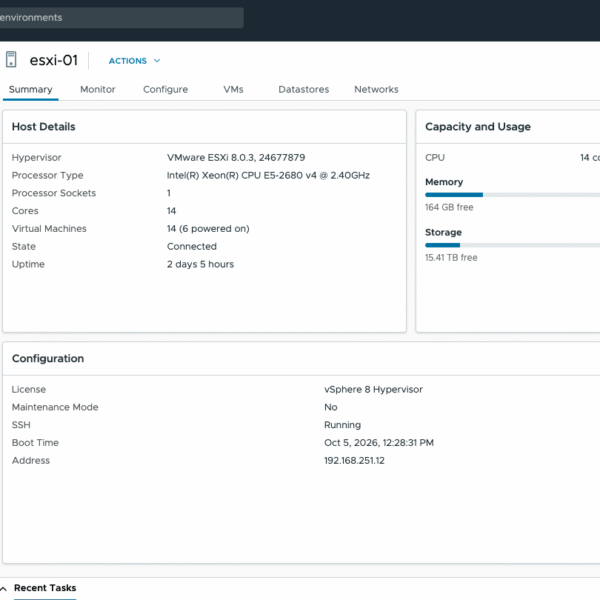The height and width of the screenshot is (600, 600).
Task: Click the Boot Time field label
Action: point(35,443)
